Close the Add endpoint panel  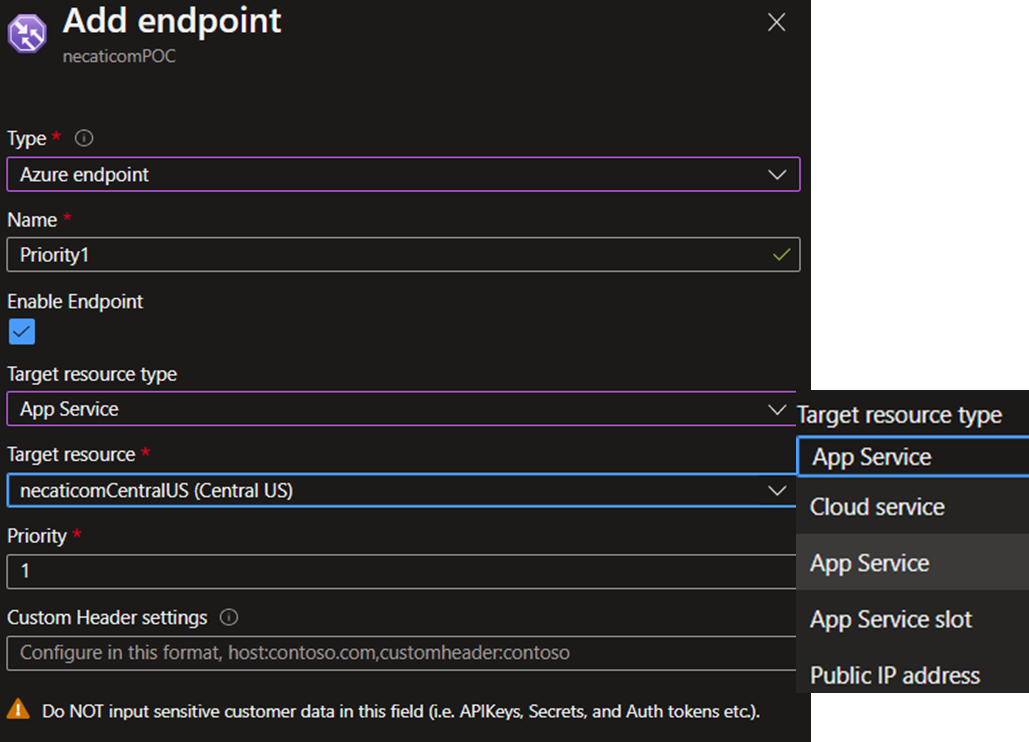776,22
